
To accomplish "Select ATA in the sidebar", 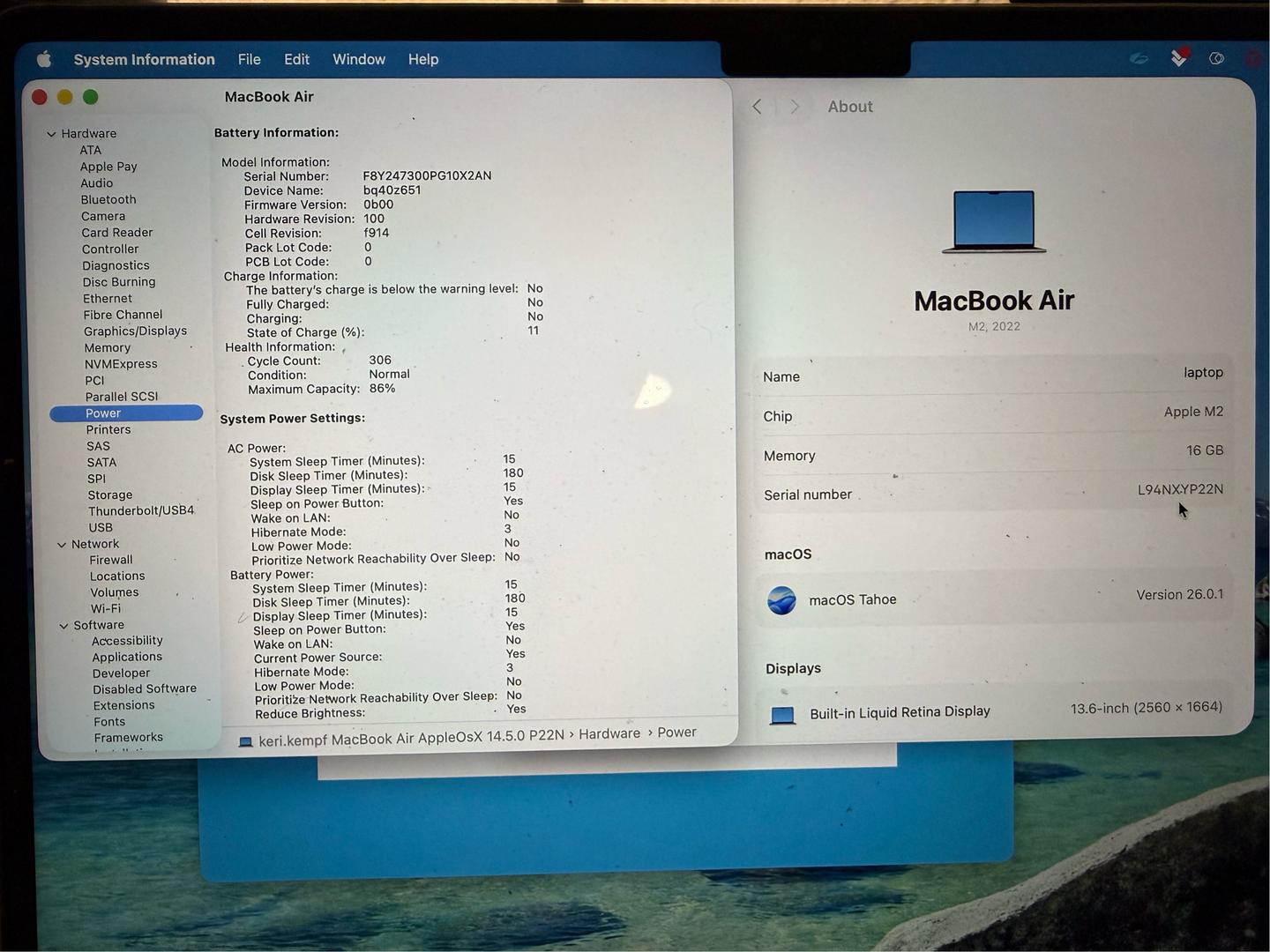I will coord(90,150).
